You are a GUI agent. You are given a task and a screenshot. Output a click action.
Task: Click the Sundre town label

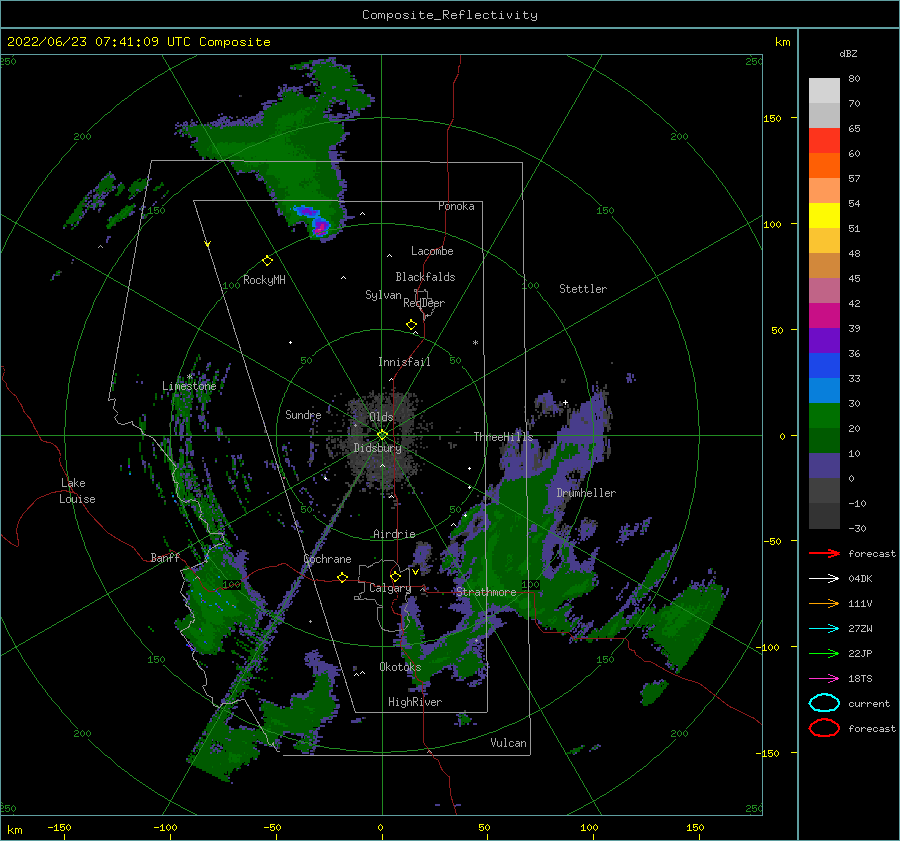tap(303, 414)
